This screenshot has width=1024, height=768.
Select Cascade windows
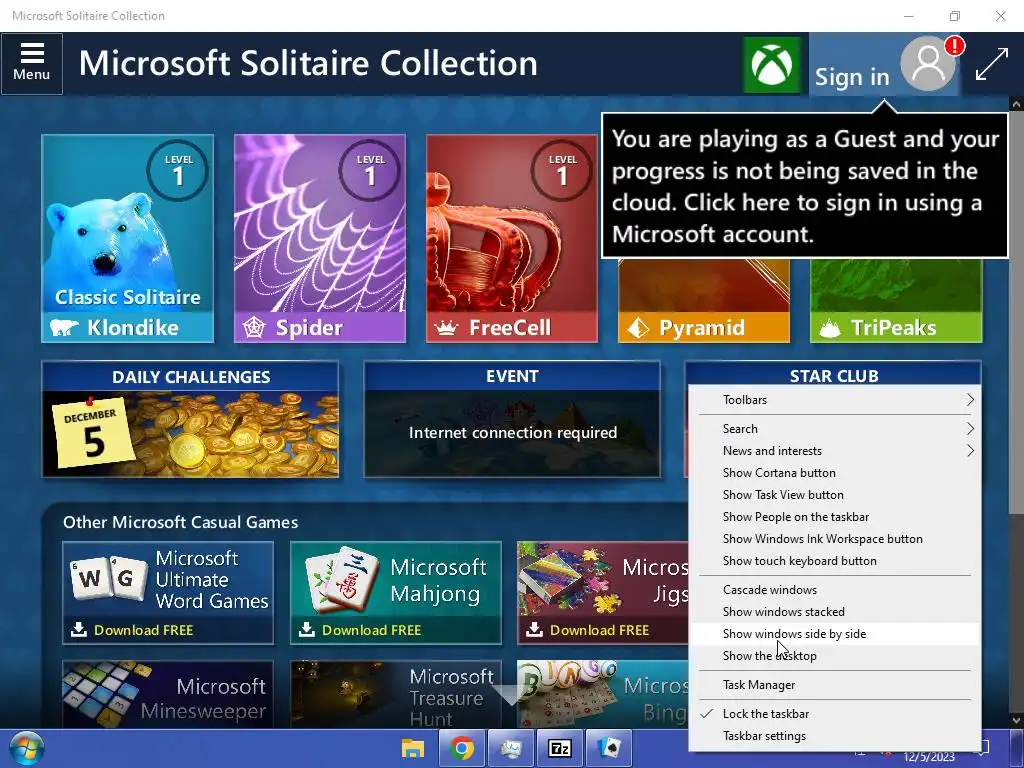pyautogui.click(x=835, y=590)
